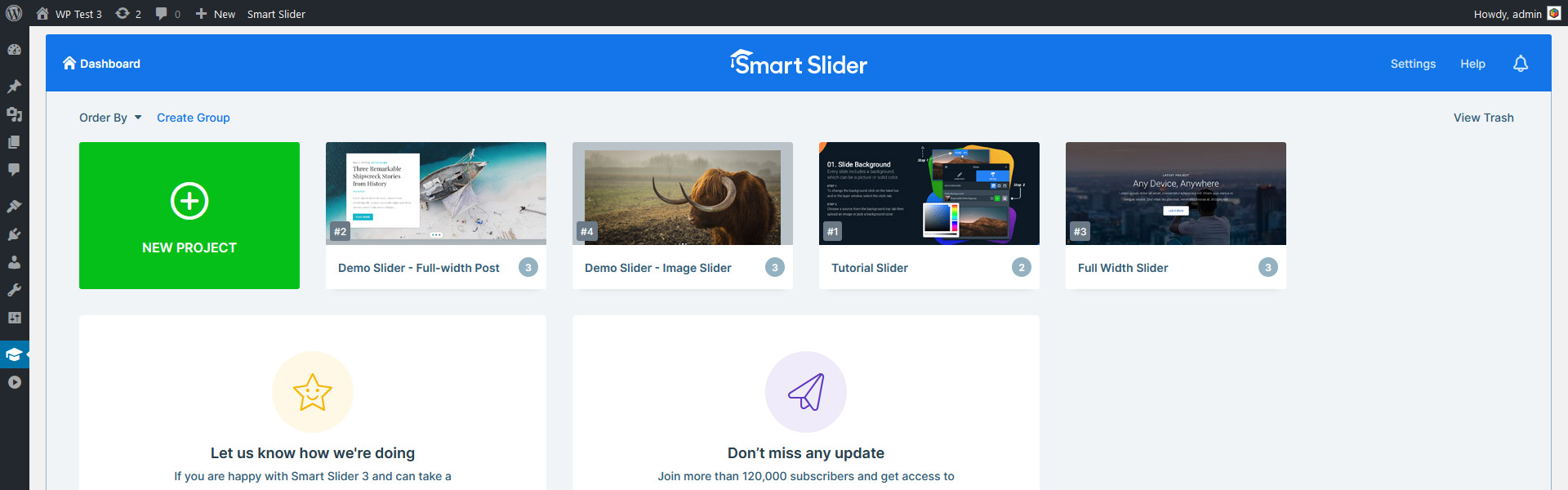Screen dimensions: 1568x490
Task: Click slide count badge on Image Slider
Action: coord(775,267)
